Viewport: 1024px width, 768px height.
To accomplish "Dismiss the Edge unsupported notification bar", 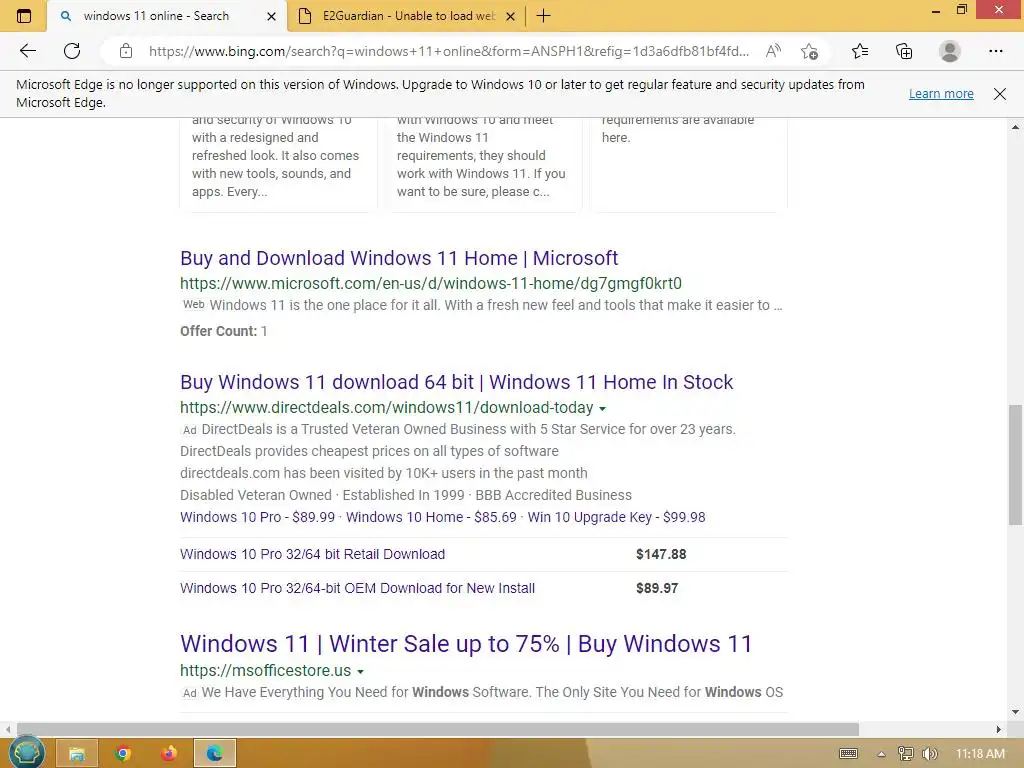I will [x=999, y=93].
